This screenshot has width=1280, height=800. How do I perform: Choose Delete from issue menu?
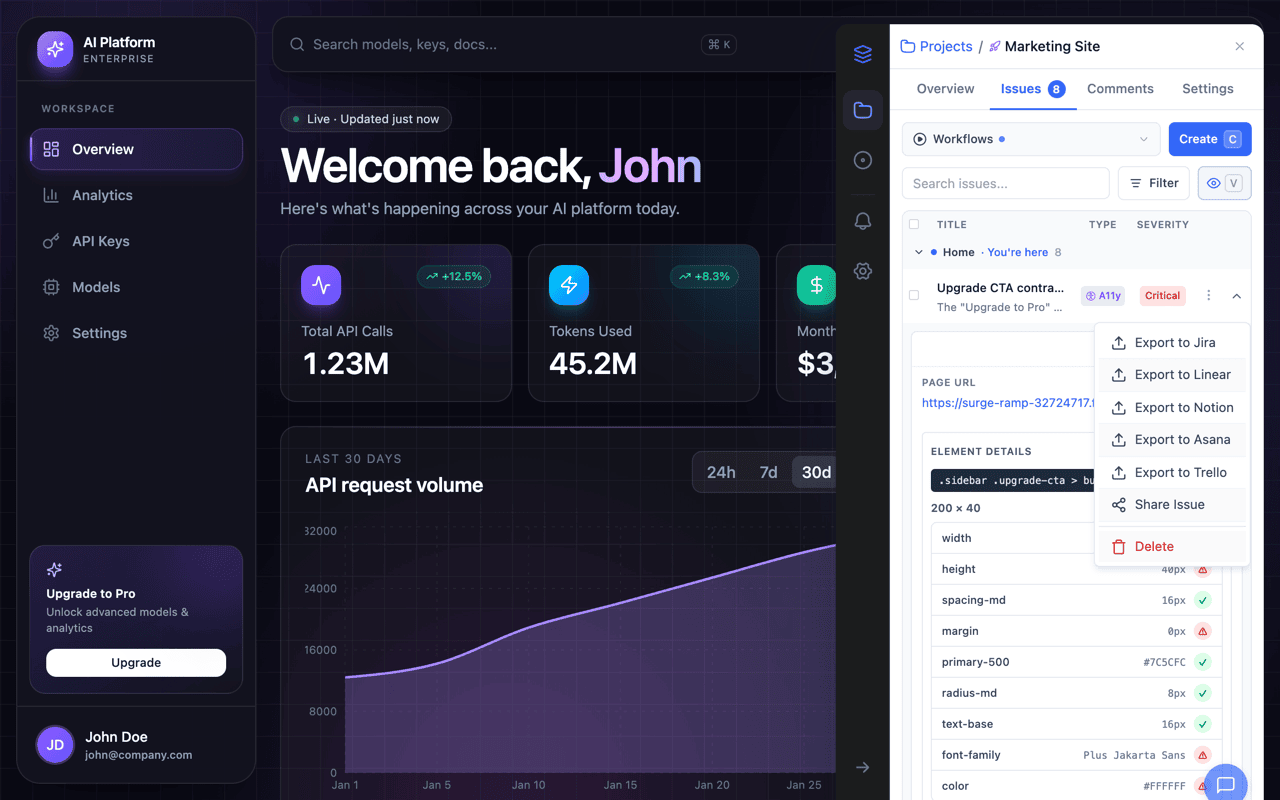coord(1172,547)
